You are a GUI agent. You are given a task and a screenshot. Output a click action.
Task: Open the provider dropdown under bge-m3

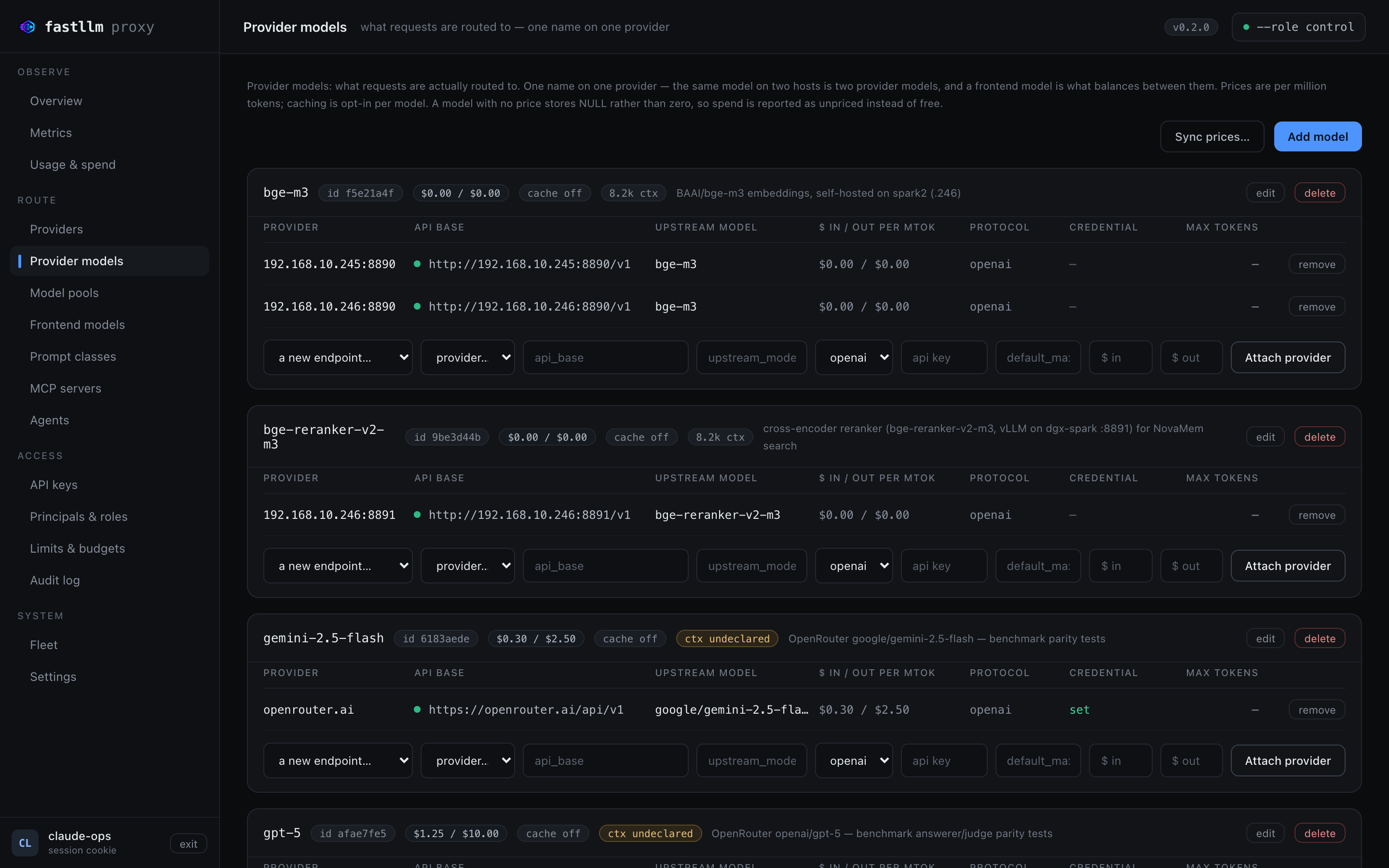pyautogui.click(x=467, y=358)
